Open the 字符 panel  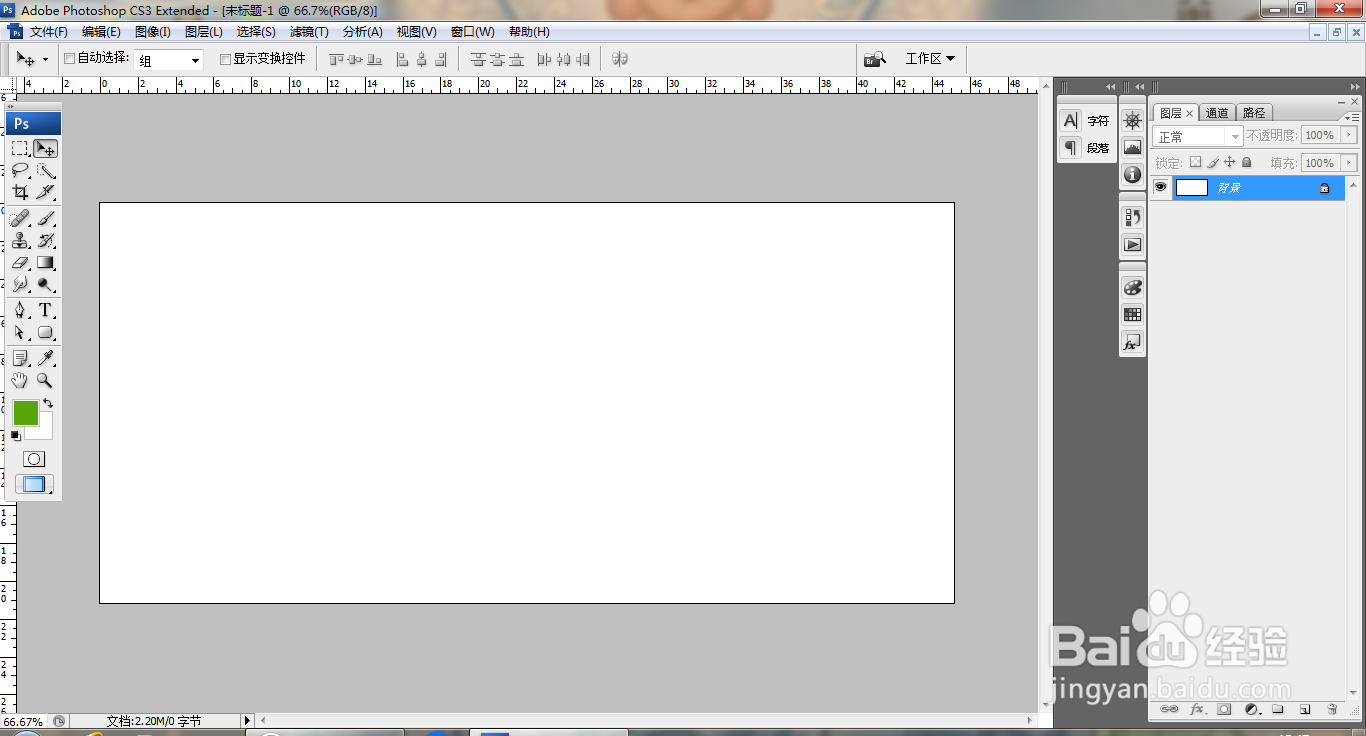[x=1086, y=121]
